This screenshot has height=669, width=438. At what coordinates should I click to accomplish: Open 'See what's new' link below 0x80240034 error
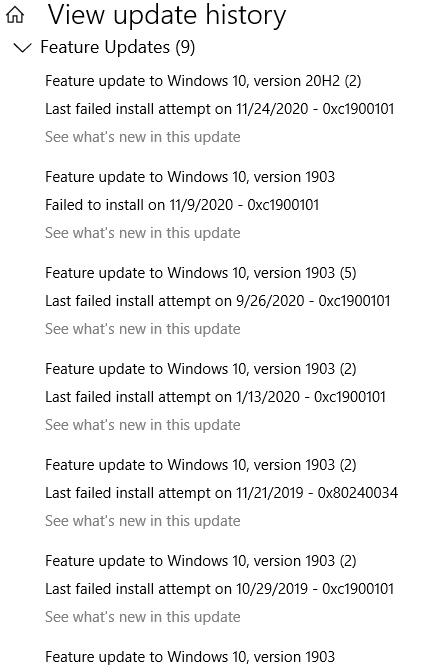143,521
